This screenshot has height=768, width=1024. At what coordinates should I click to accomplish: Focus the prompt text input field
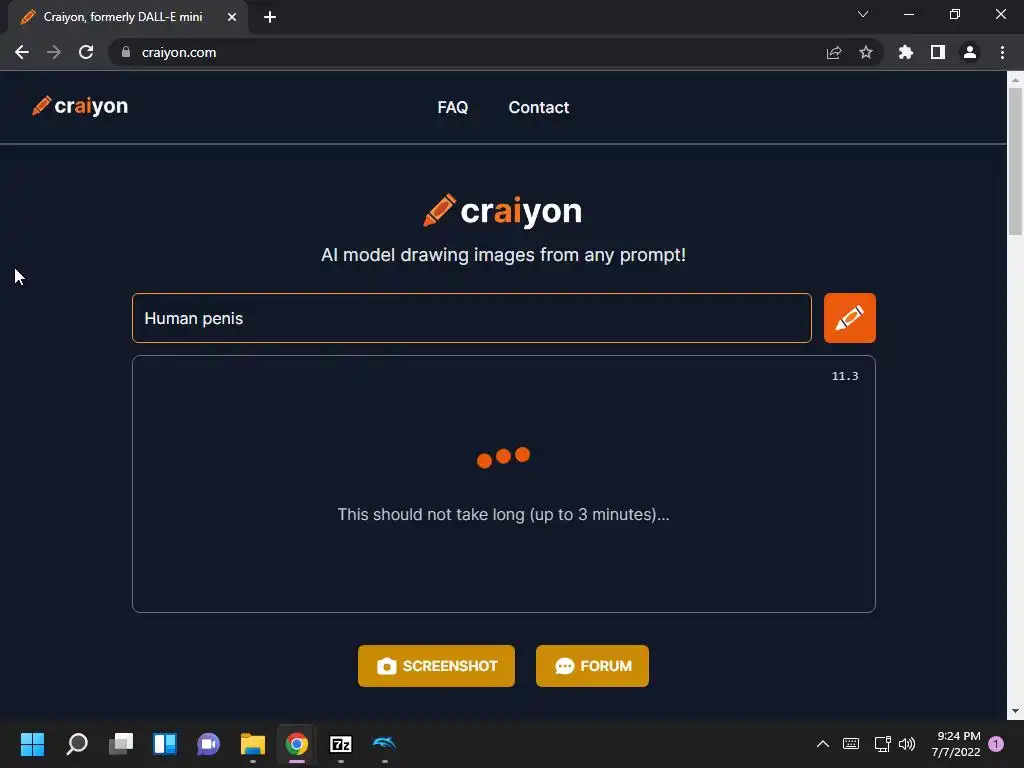pos(472,318)
